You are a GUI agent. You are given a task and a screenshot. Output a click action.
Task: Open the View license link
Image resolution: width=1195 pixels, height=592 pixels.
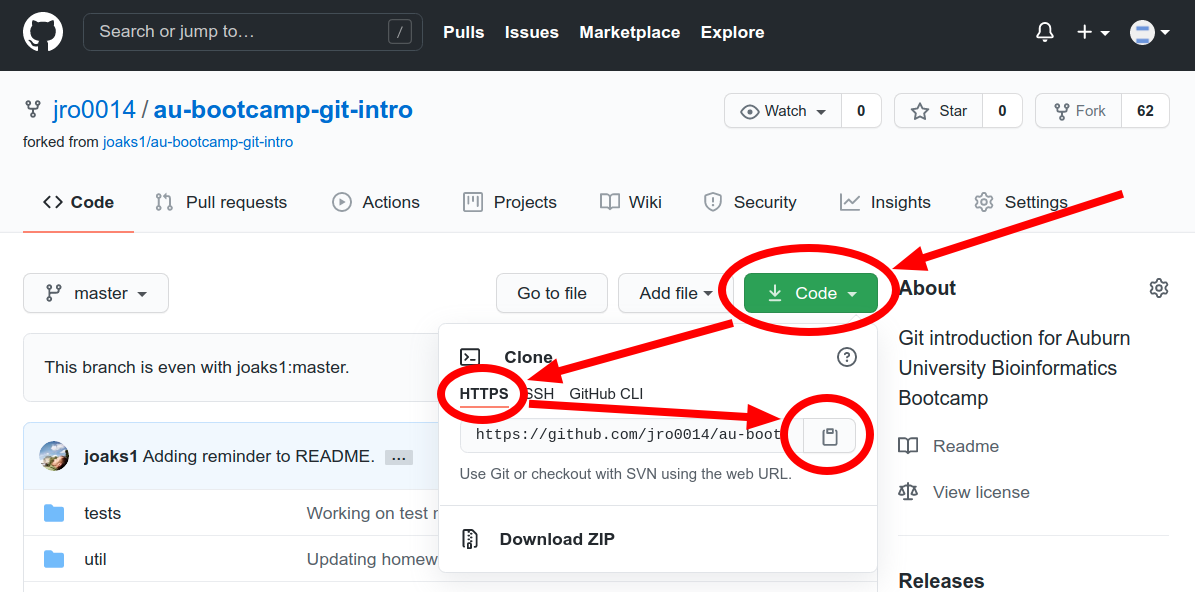click(981, 492)
